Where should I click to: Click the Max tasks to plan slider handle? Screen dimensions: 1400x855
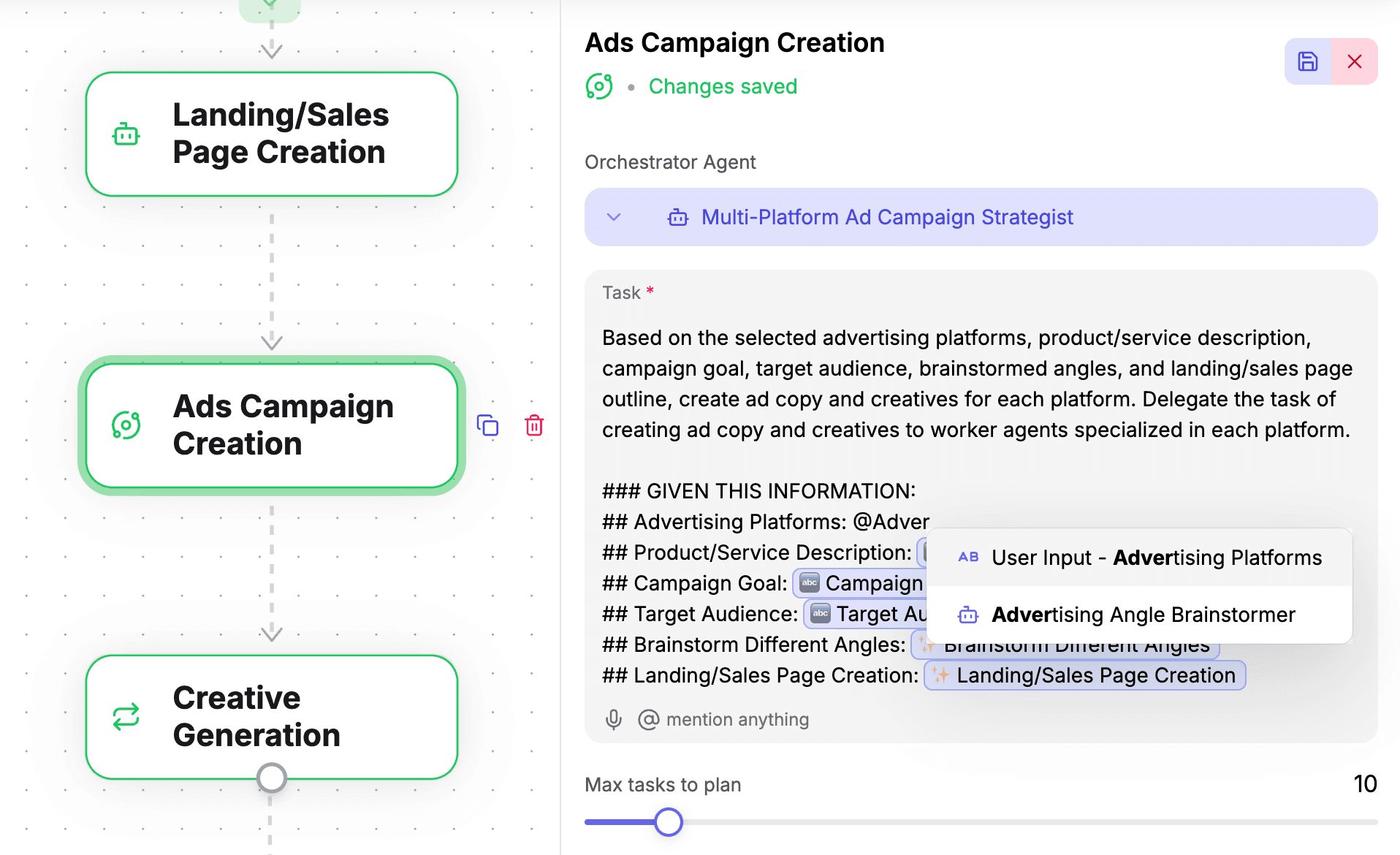pos(668,822)
